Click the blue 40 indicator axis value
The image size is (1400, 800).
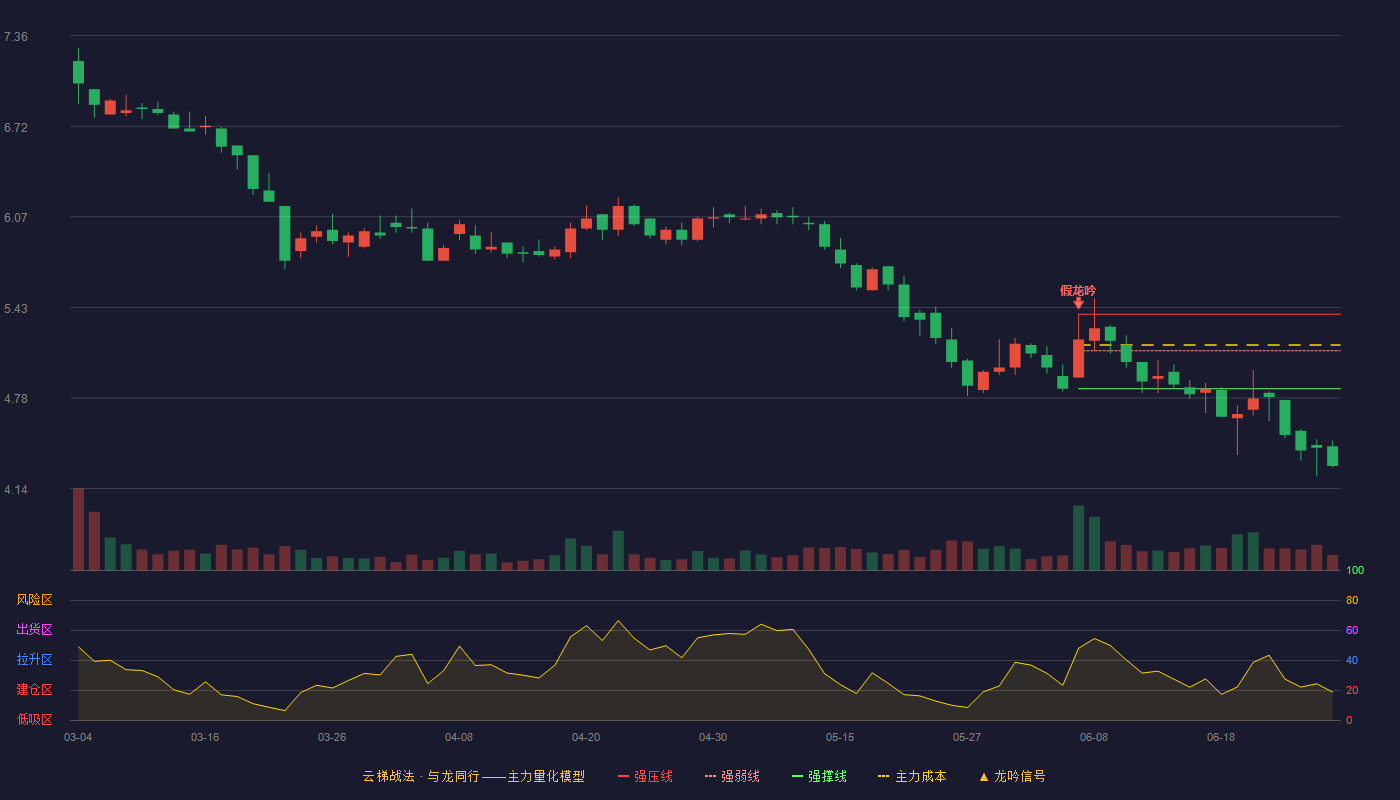click(x=1352, y=660)
